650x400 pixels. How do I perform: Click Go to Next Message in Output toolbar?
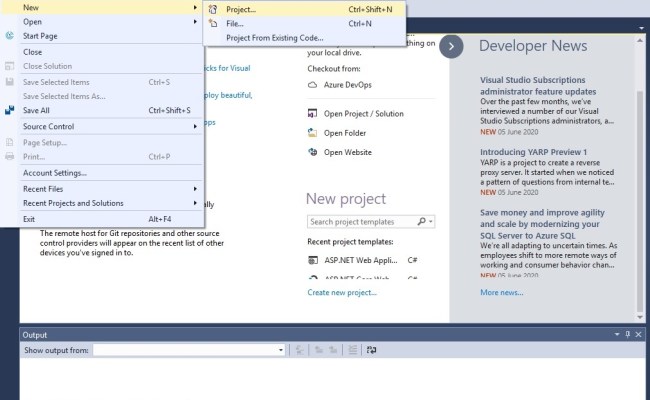pyautogui.click(x=333, y=350)
